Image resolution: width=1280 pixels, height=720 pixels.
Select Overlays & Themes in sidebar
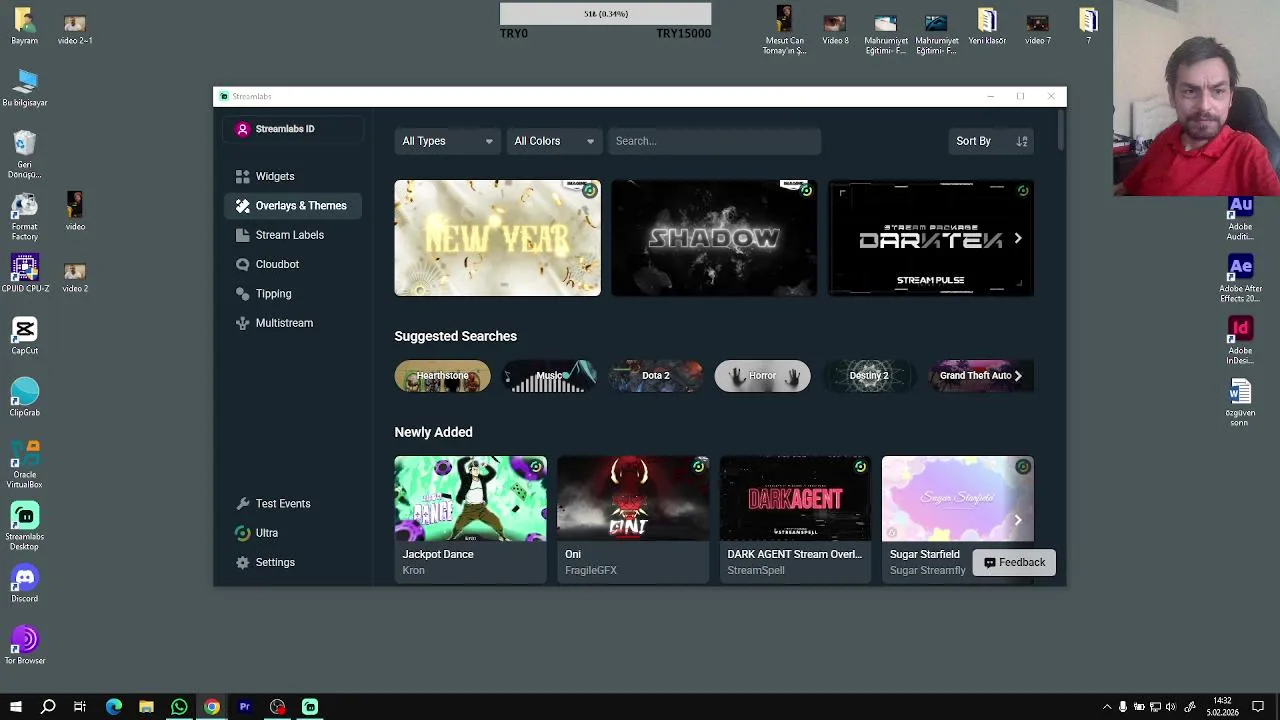point(292,206)
